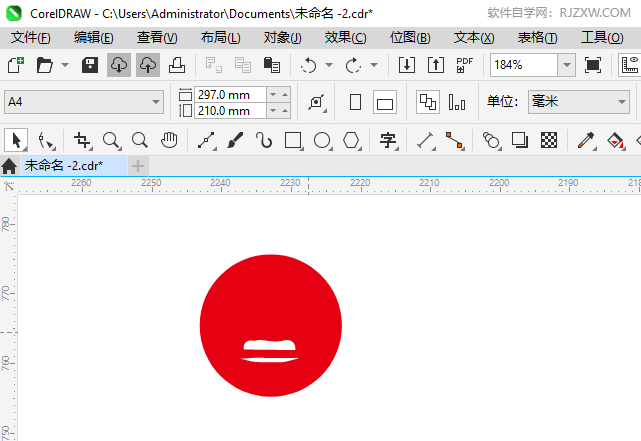Open the 效果(C) menu

coord(345,38)
